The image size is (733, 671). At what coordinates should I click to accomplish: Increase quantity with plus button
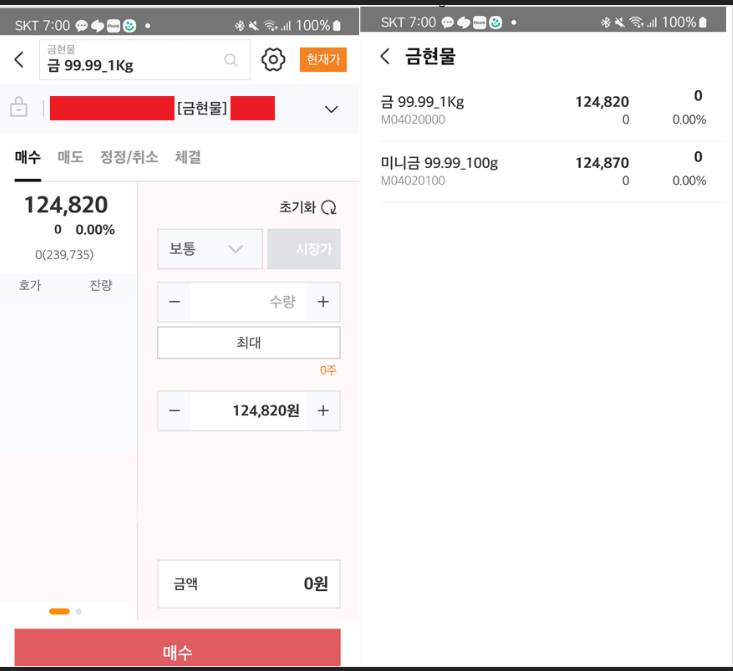tap(323, 302)
